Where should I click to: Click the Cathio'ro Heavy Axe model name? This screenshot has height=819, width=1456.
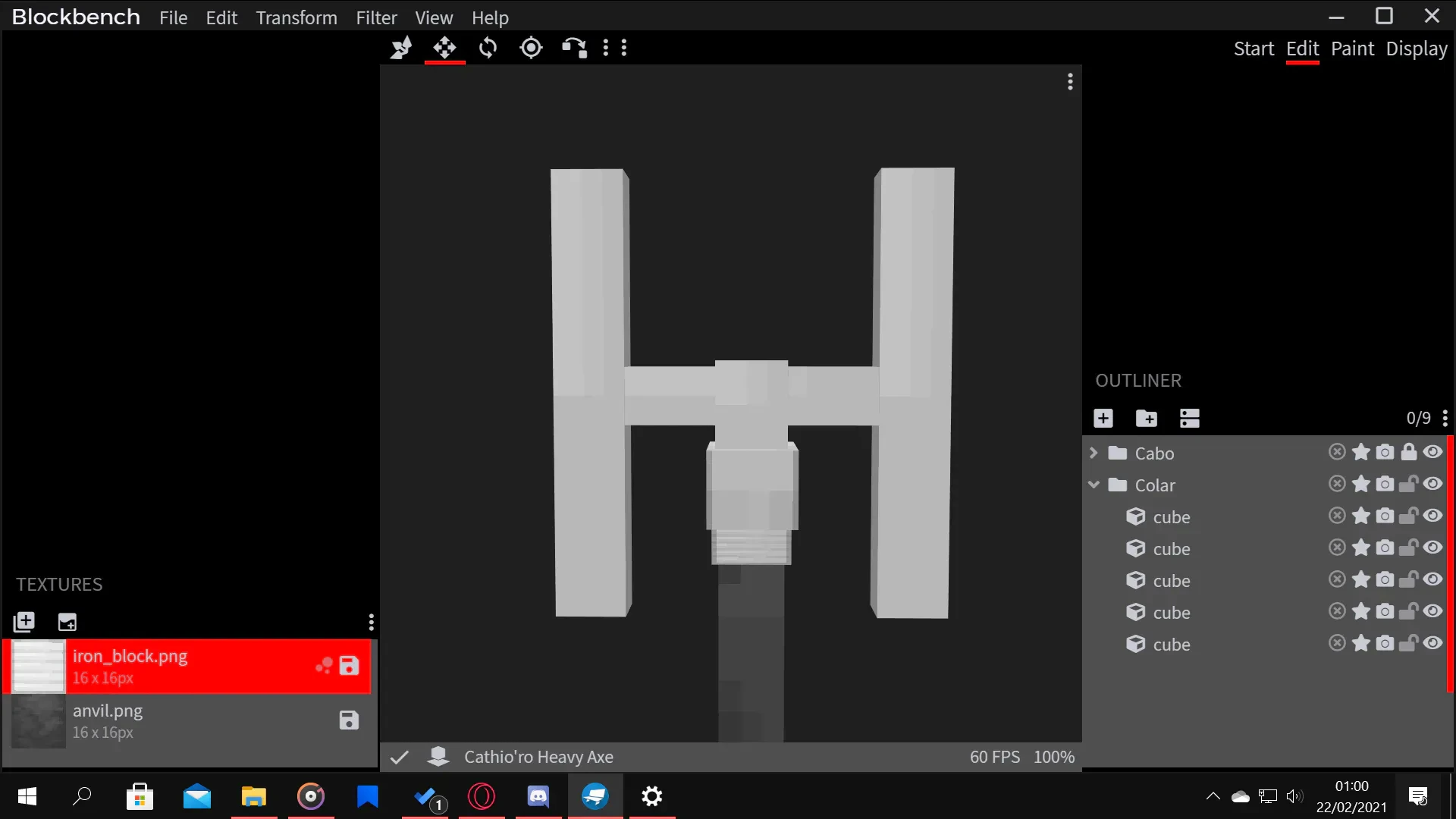pos(538,757)
